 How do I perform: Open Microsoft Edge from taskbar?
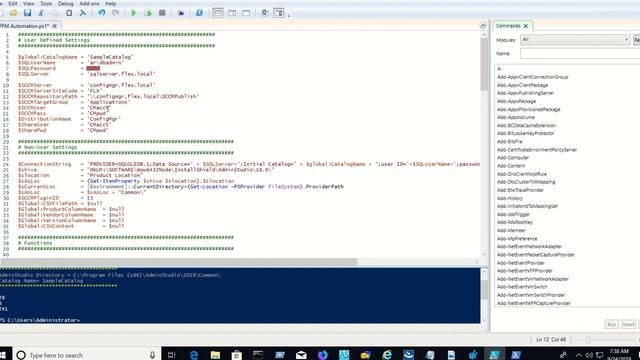(x=193, y=355)
